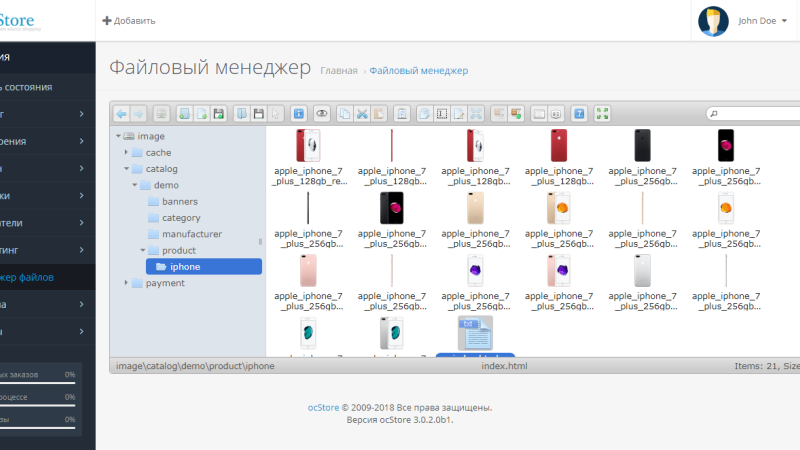The image size is (800, 450).
Task: Open the John Doe user dropdown
Action: pos(762,21)
